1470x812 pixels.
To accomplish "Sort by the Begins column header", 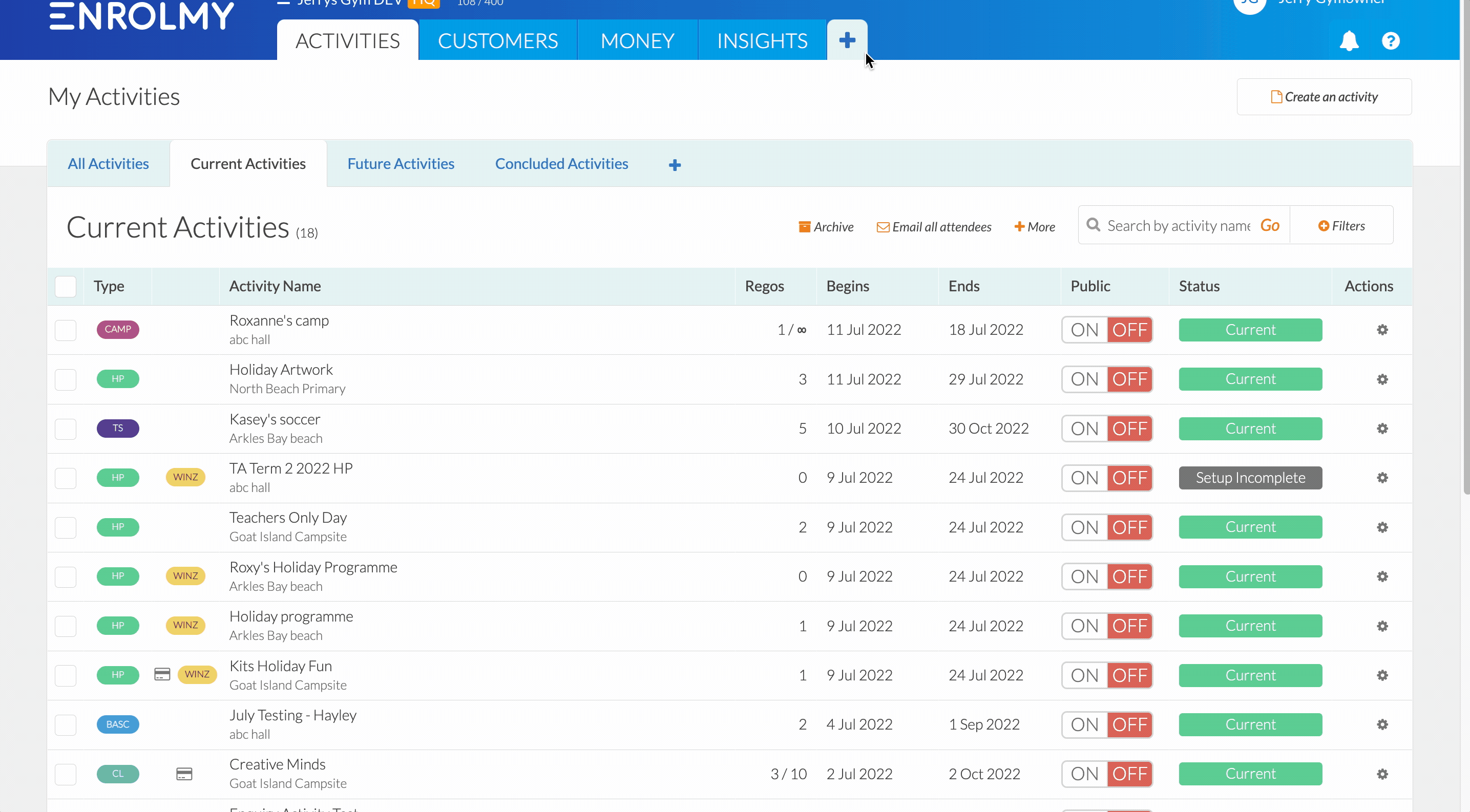I will (847, 286).
